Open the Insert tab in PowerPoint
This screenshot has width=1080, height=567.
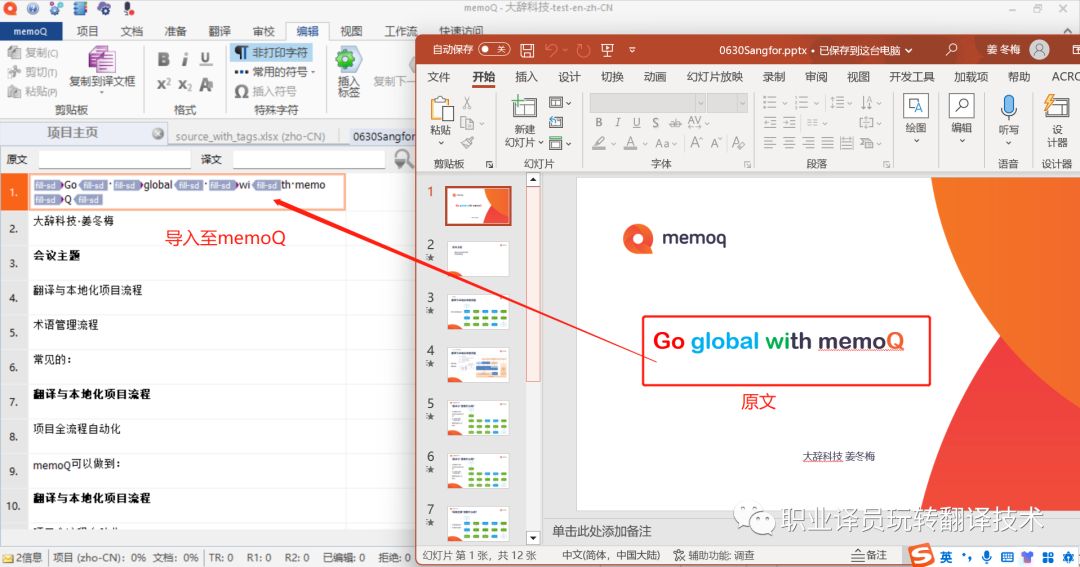point(526,77)
